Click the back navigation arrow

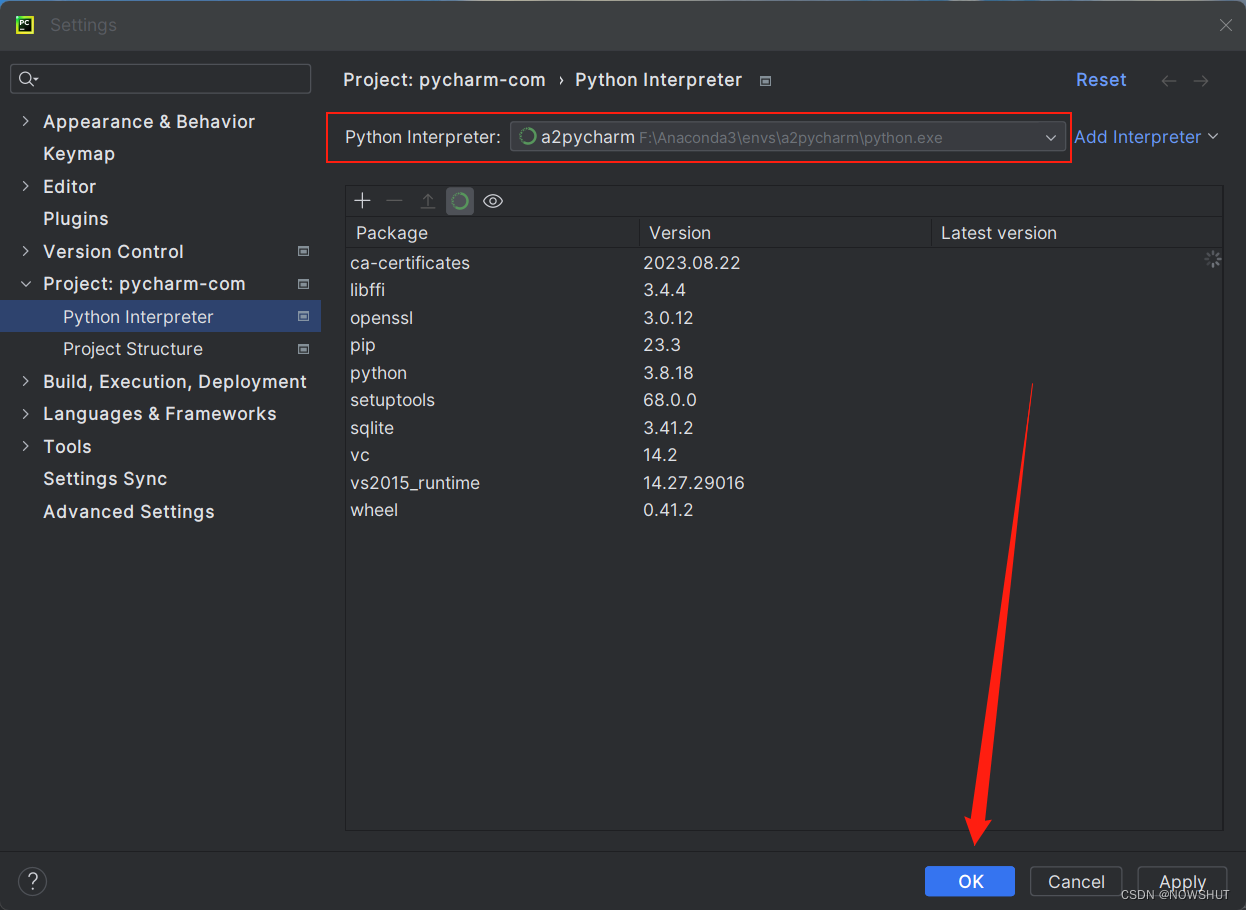click(x=1168, y=80)
